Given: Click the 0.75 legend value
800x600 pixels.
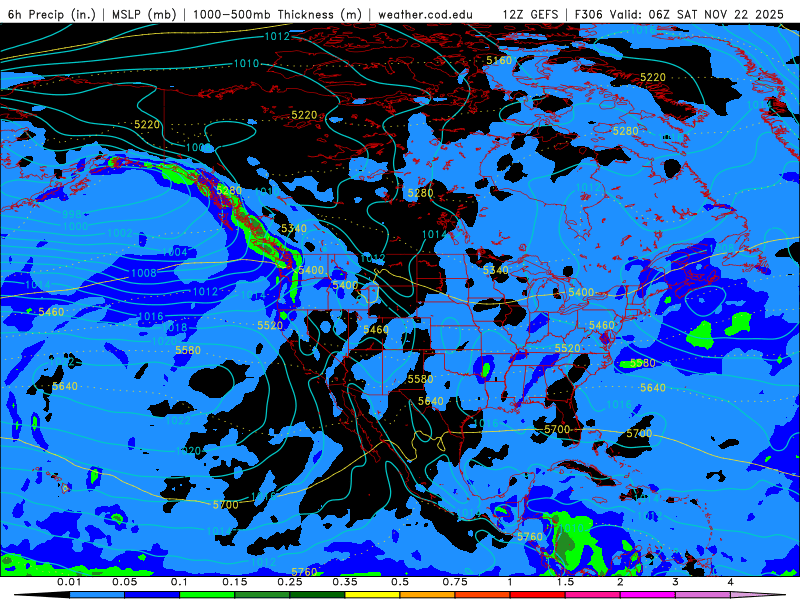Looking at the screenshot, I should click(455, 582).
